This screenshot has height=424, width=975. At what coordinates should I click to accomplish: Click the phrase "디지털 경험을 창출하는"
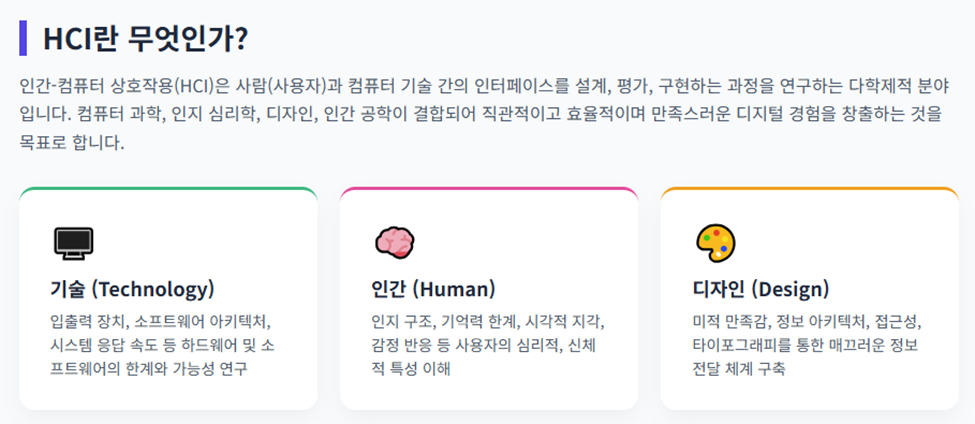pyautogui.click(x=786, y=113)
